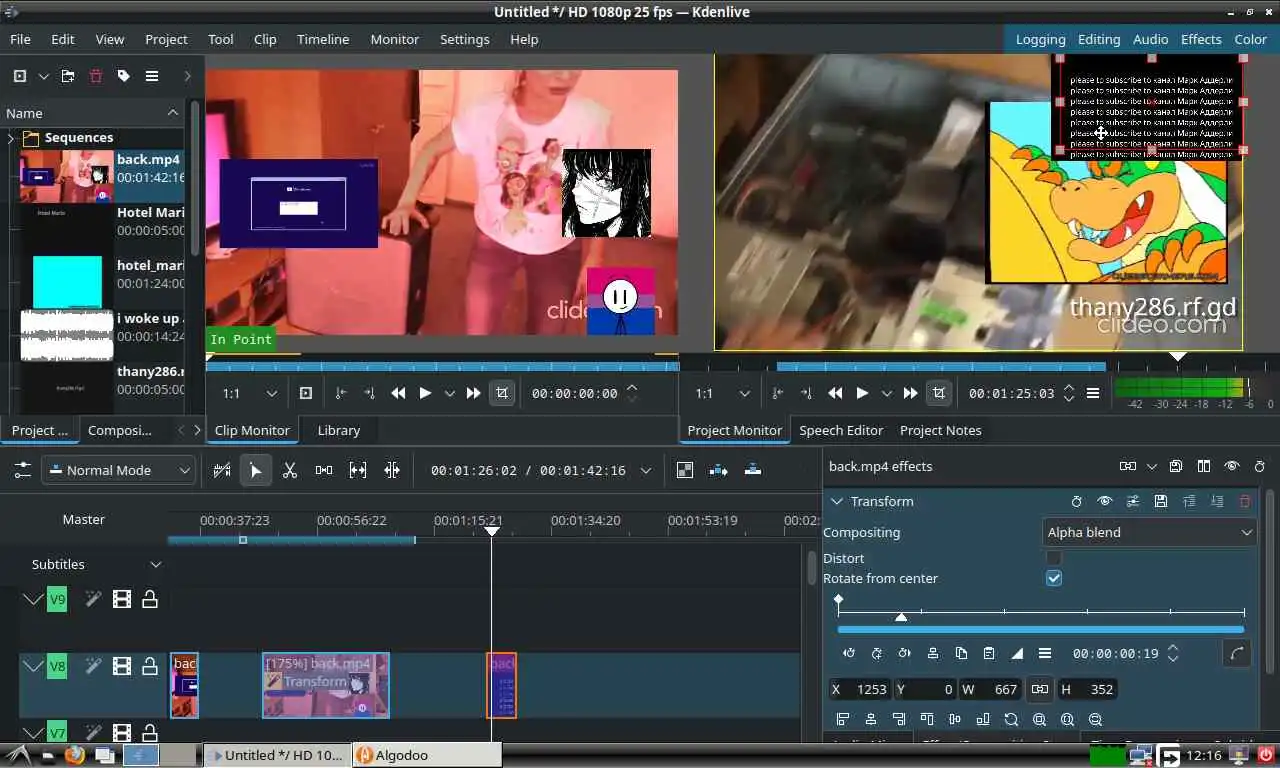1280x768 pixels.
Task: Switch to Speech Editor tab
Action: 841,430
